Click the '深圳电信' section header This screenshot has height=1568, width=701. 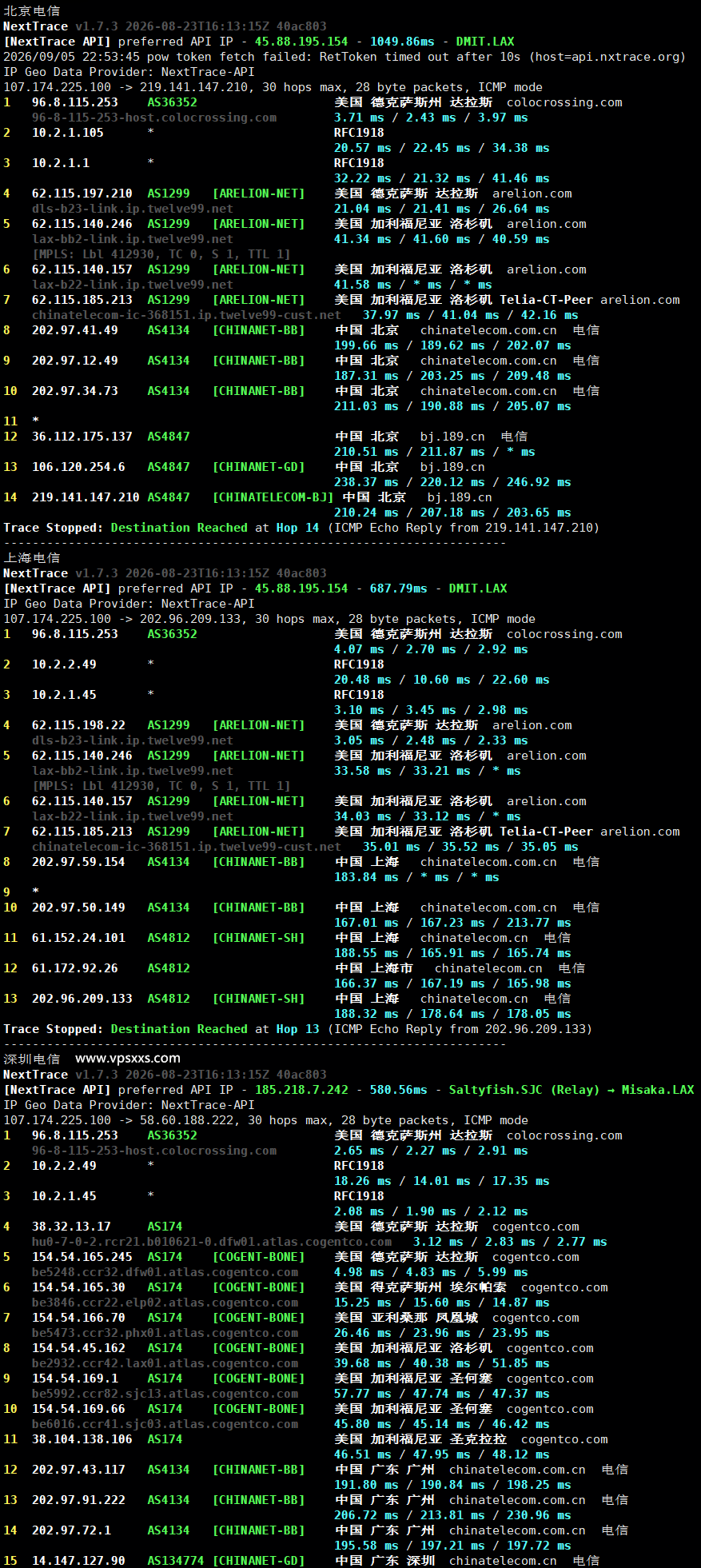31,1059
